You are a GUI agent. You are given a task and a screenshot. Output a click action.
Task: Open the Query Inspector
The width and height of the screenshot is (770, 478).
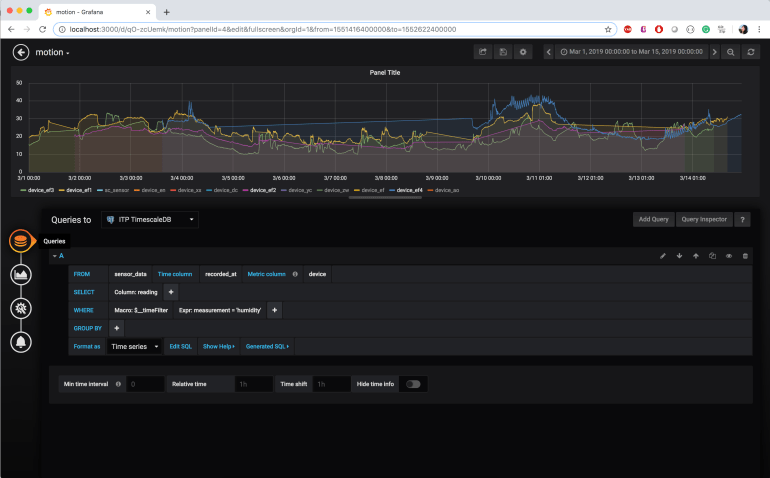703,219
